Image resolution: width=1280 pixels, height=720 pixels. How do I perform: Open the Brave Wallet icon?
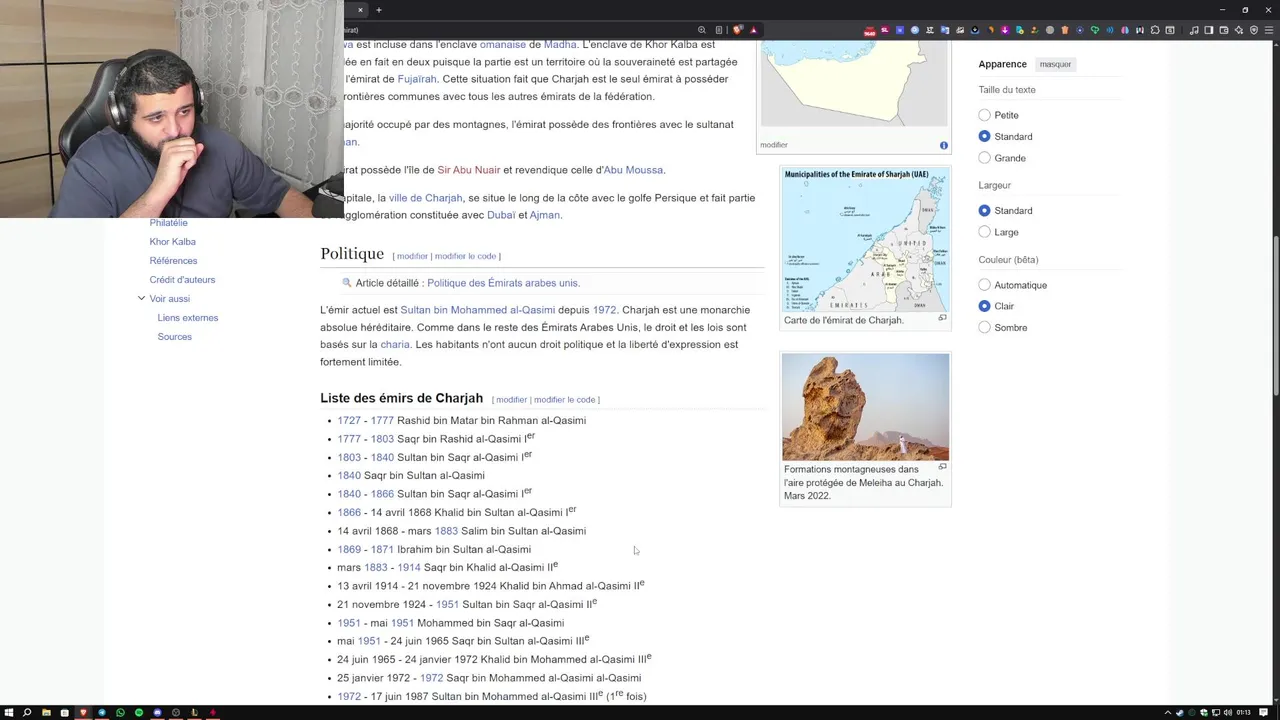coord(1223,30)
